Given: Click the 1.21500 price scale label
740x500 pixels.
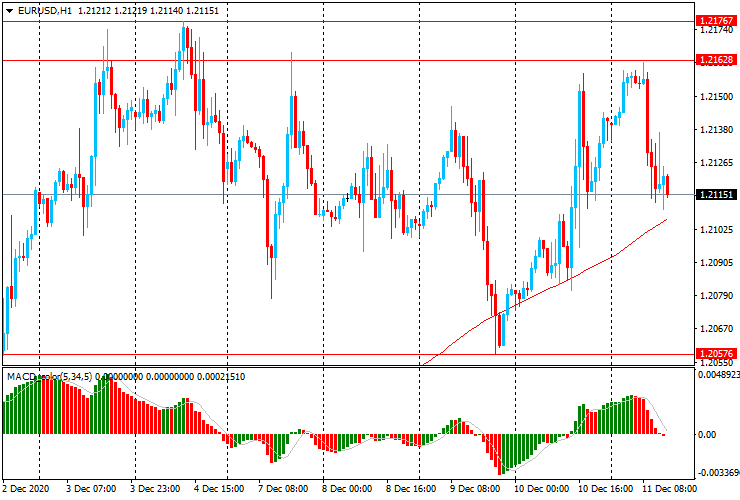Looking at the screenshot, I should [x=716, y=96].
